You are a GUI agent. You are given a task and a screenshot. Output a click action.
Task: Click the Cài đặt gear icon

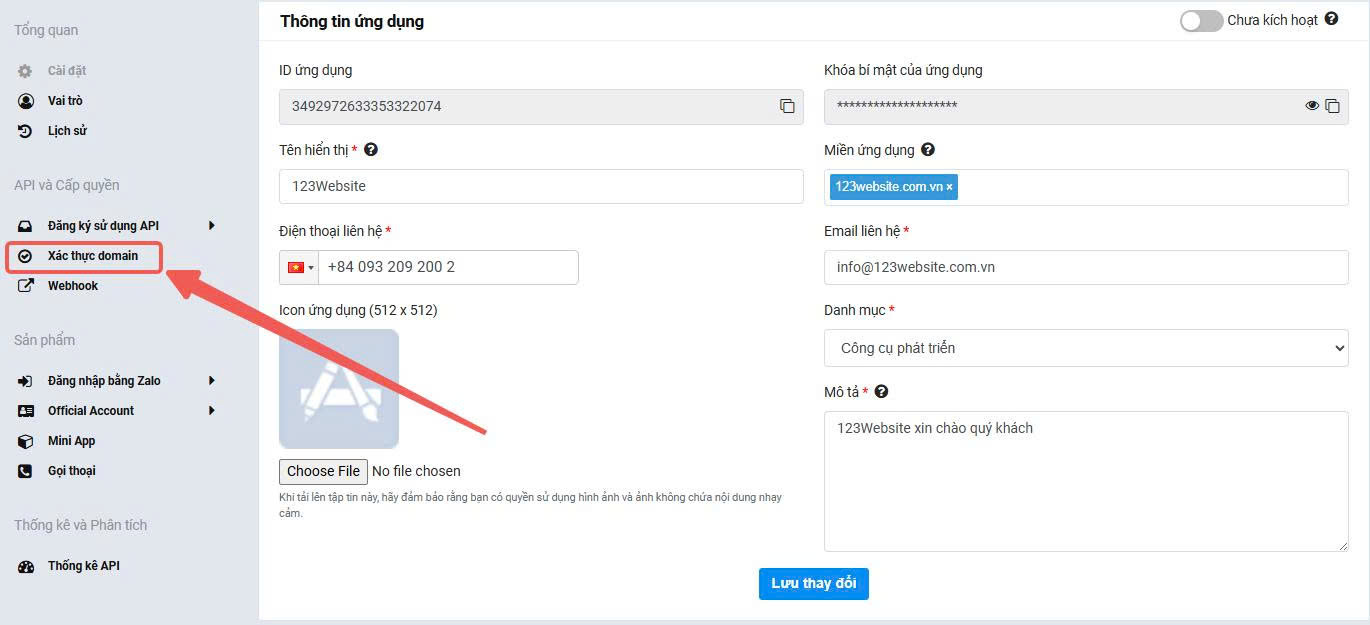pos(26,71)
